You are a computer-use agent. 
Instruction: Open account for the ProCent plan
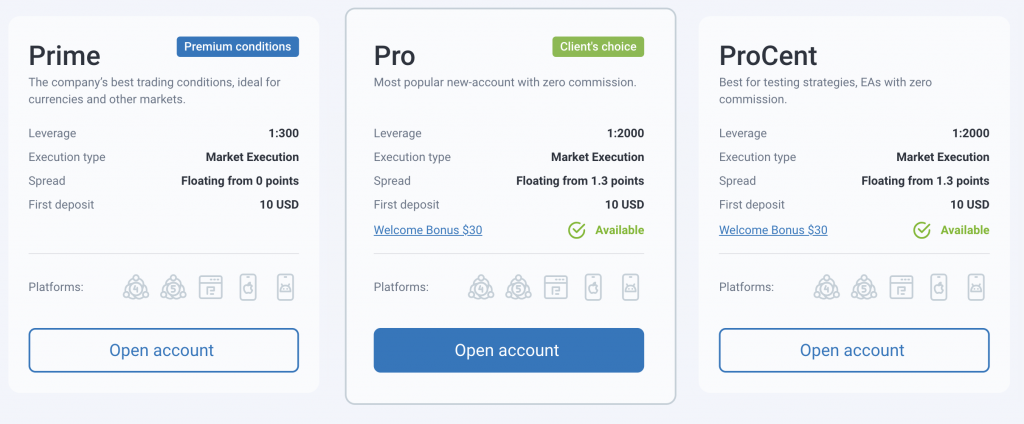coord(853,350)
